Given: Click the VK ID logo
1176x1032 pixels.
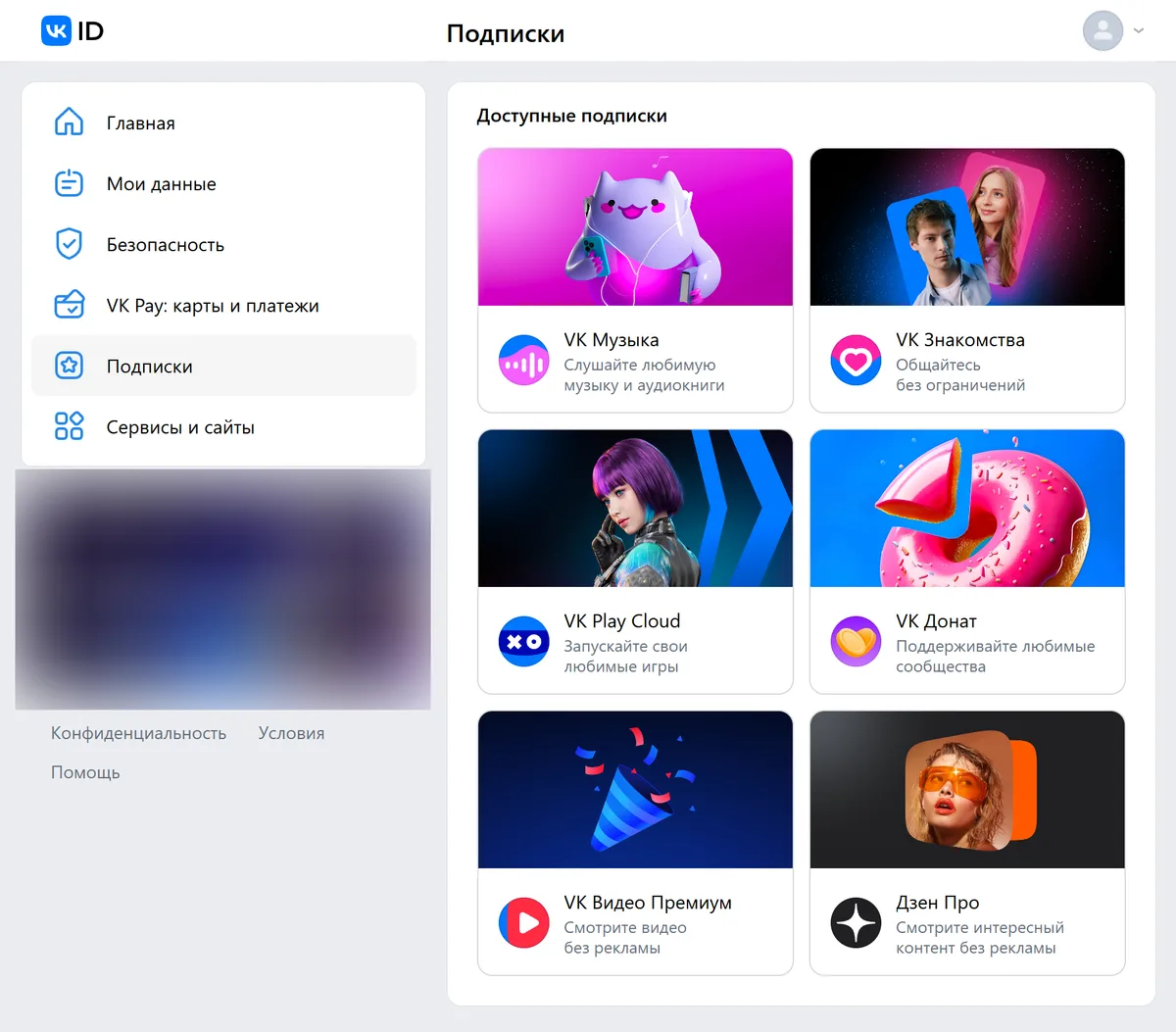Looking at the screenshot, I should (73, 31).
